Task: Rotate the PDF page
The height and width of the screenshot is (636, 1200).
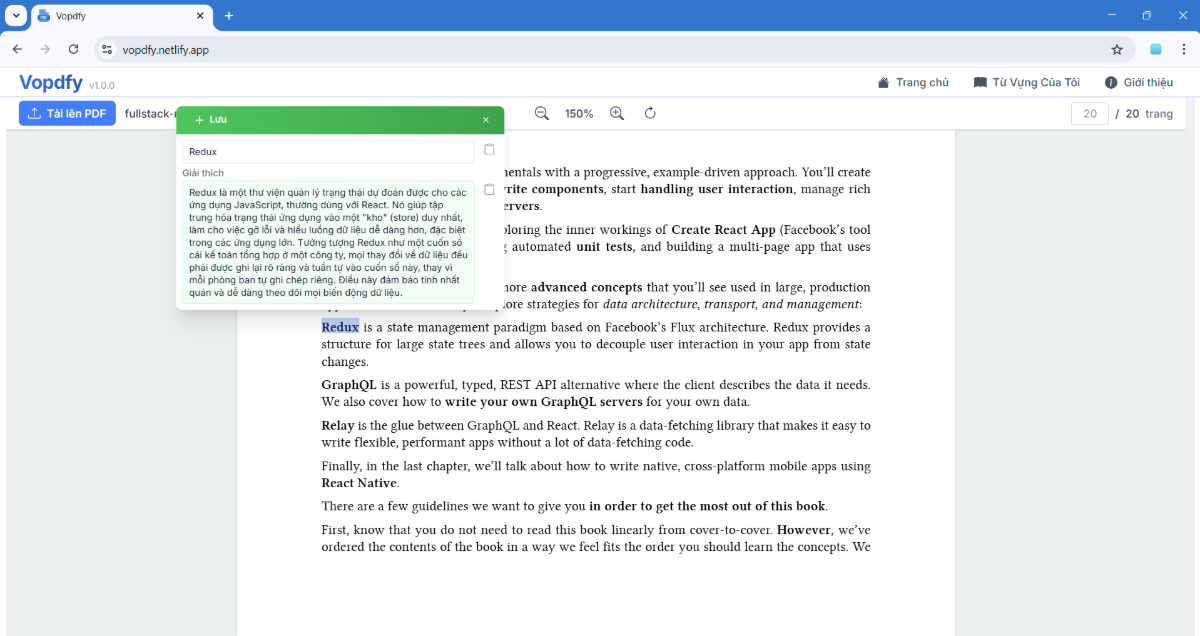Action: (649, 113)
